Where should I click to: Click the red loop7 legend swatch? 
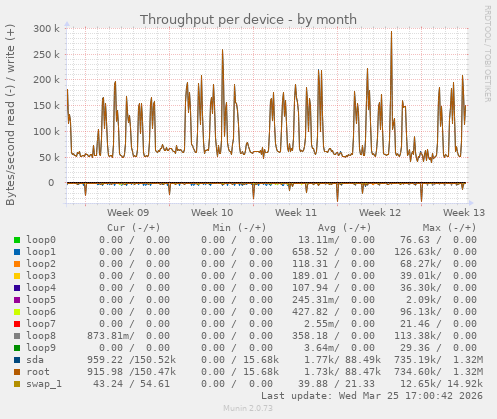pyautogui.click(x=17, y=324)
